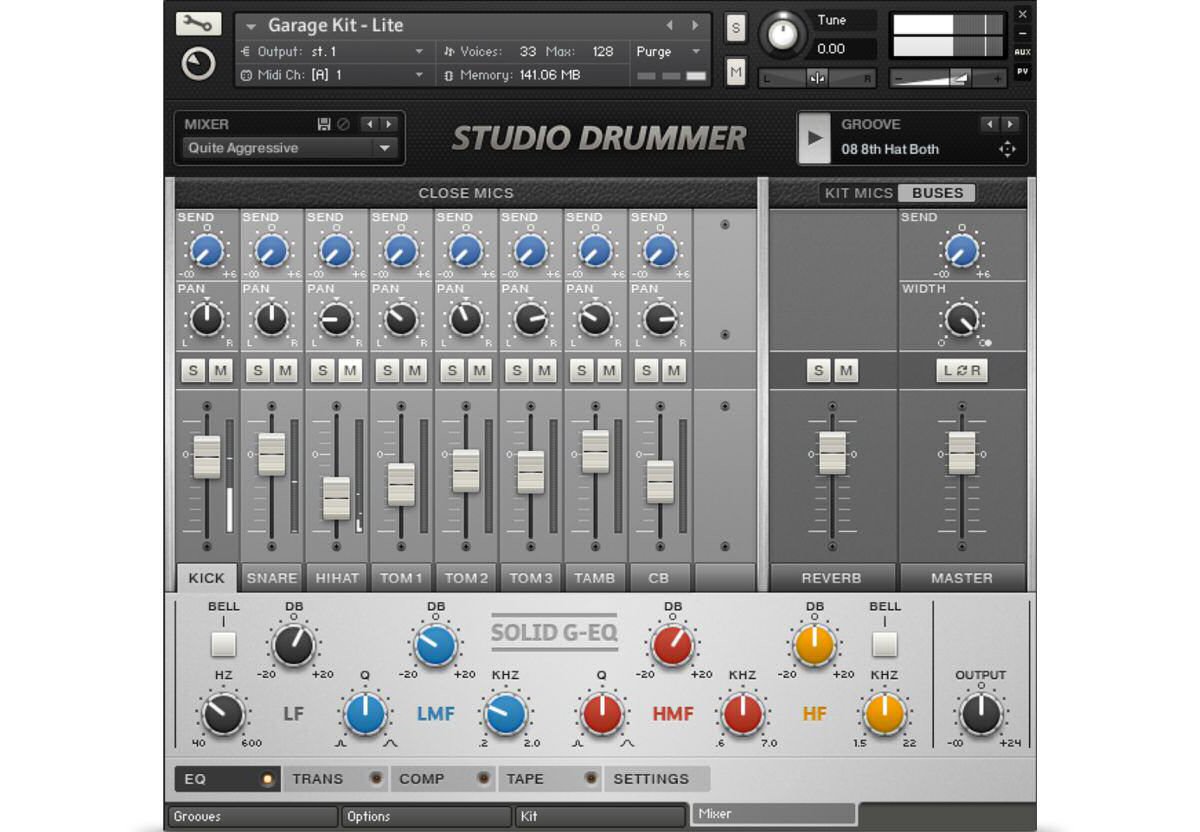1200x832 pixels.
Task: Click the Tune knob
Action: (x=784, y=36)
